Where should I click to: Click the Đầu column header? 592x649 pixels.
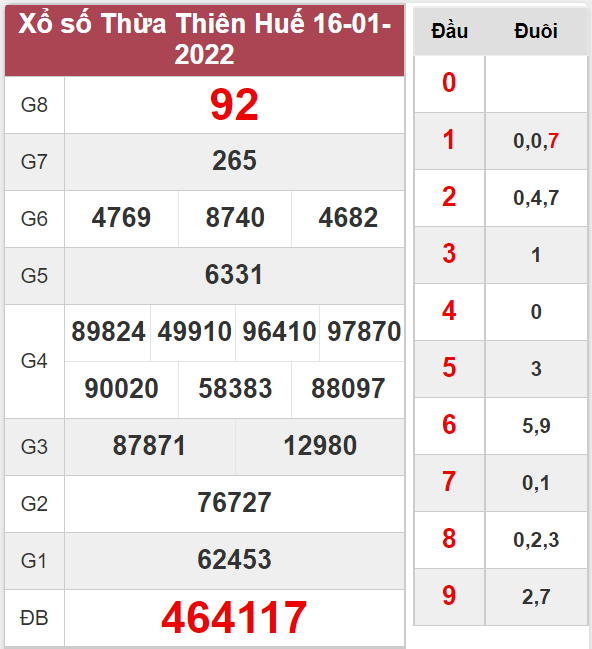pos(450,31)
